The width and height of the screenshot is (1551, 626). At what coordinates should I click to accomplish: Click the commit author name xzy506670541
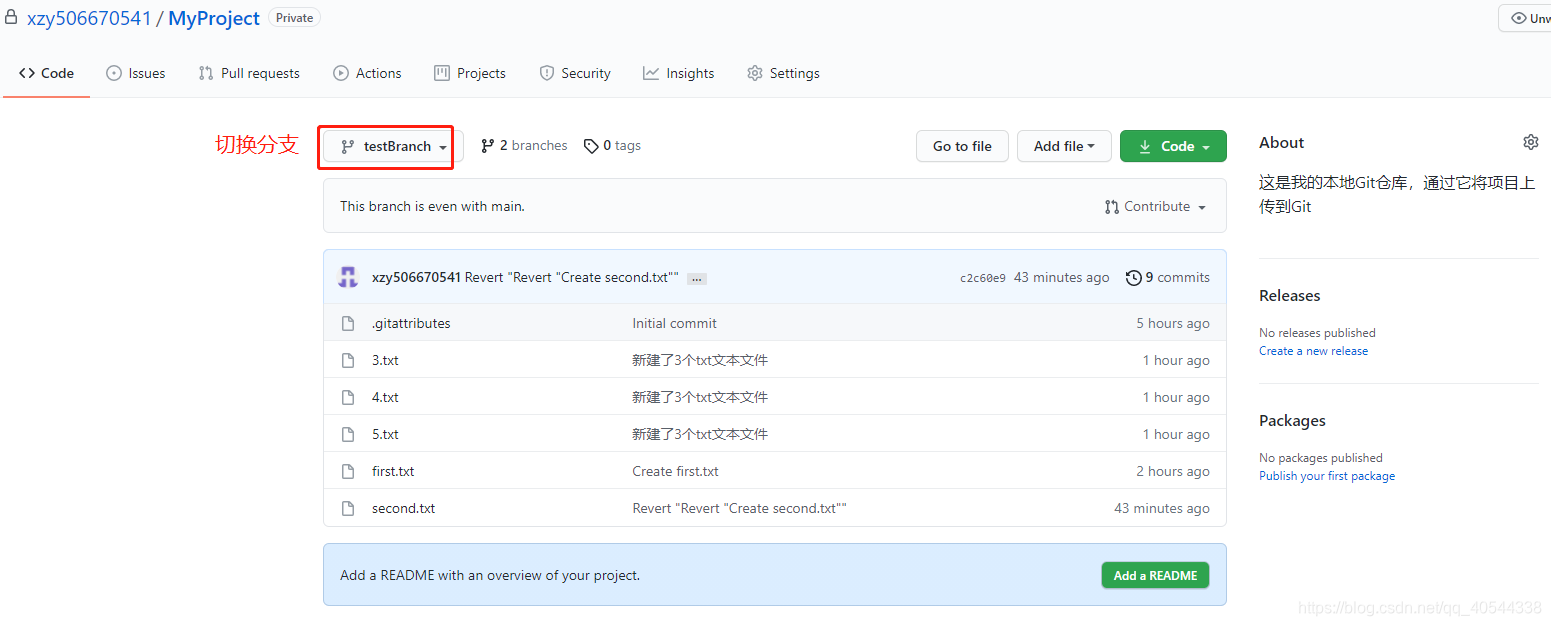tap(416, 277)
